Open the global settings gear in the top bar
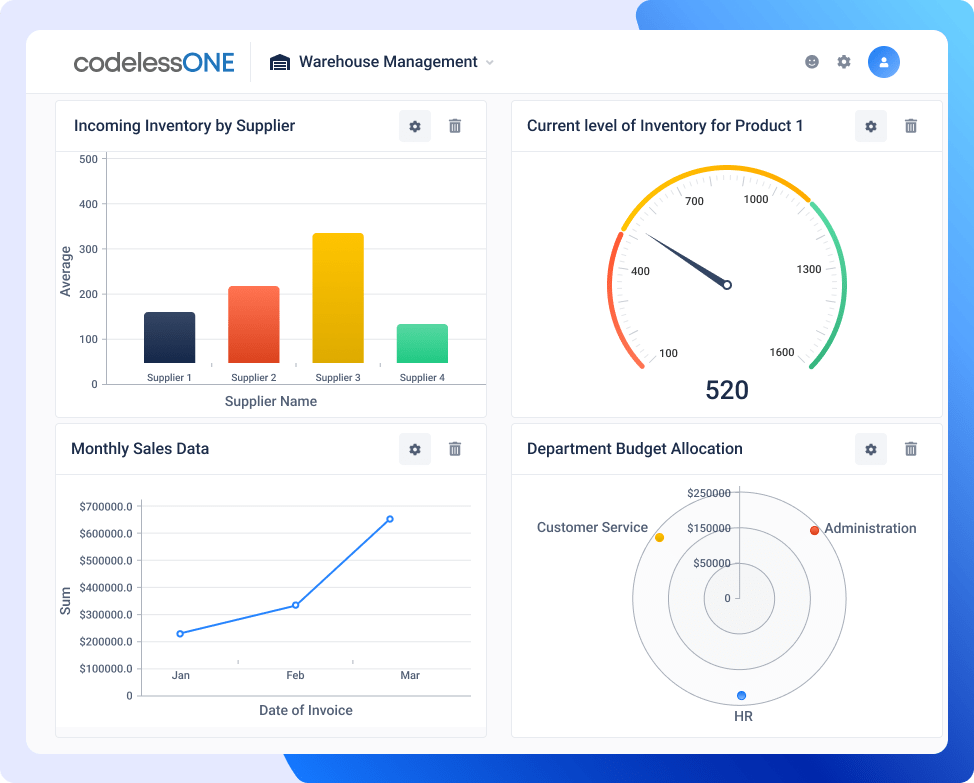Viewport: 974px width, 783px height. click(x=844, y=61)
